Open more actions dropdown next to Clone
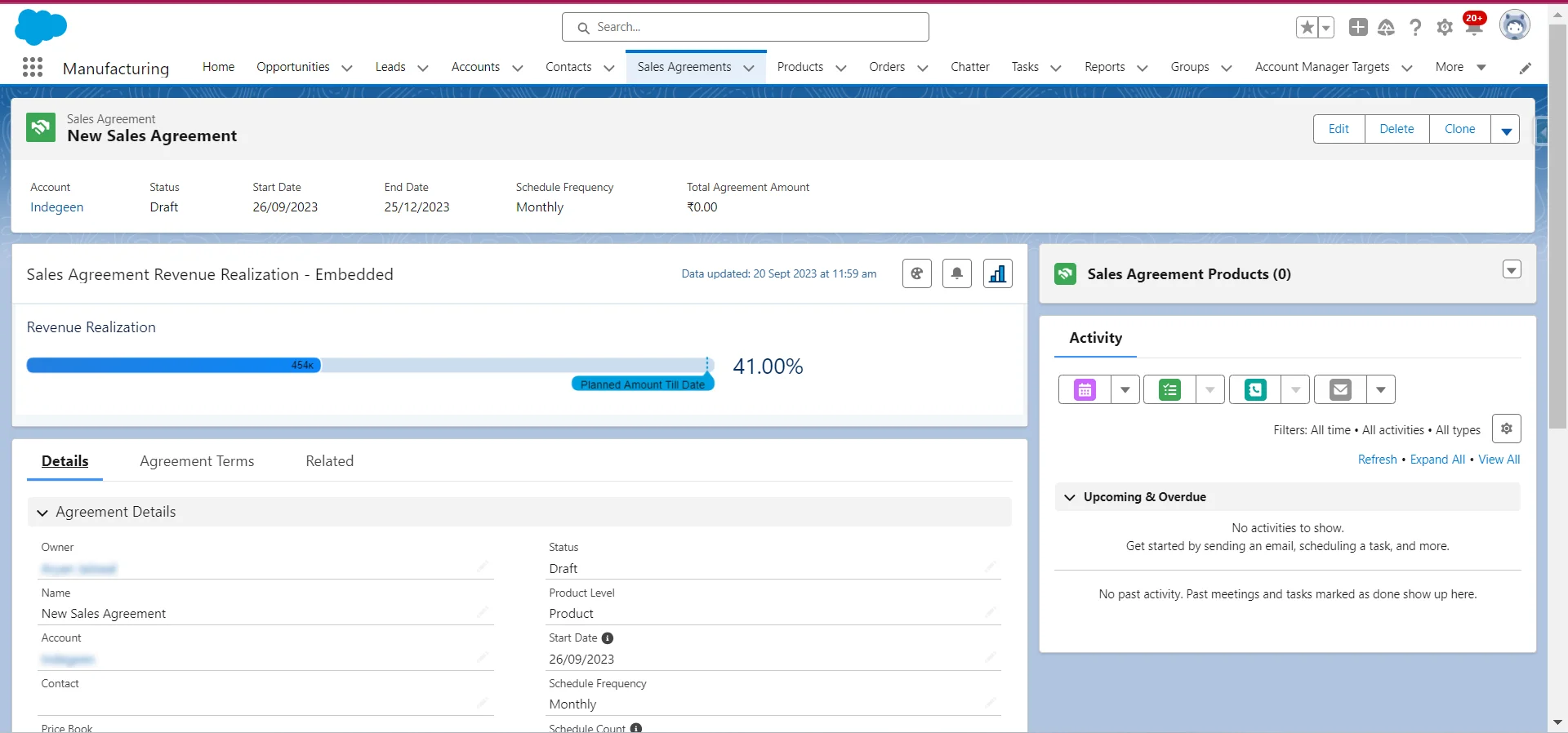Screen dimensions: 1568x733 pyautogui.click(x=1506, y=130)
